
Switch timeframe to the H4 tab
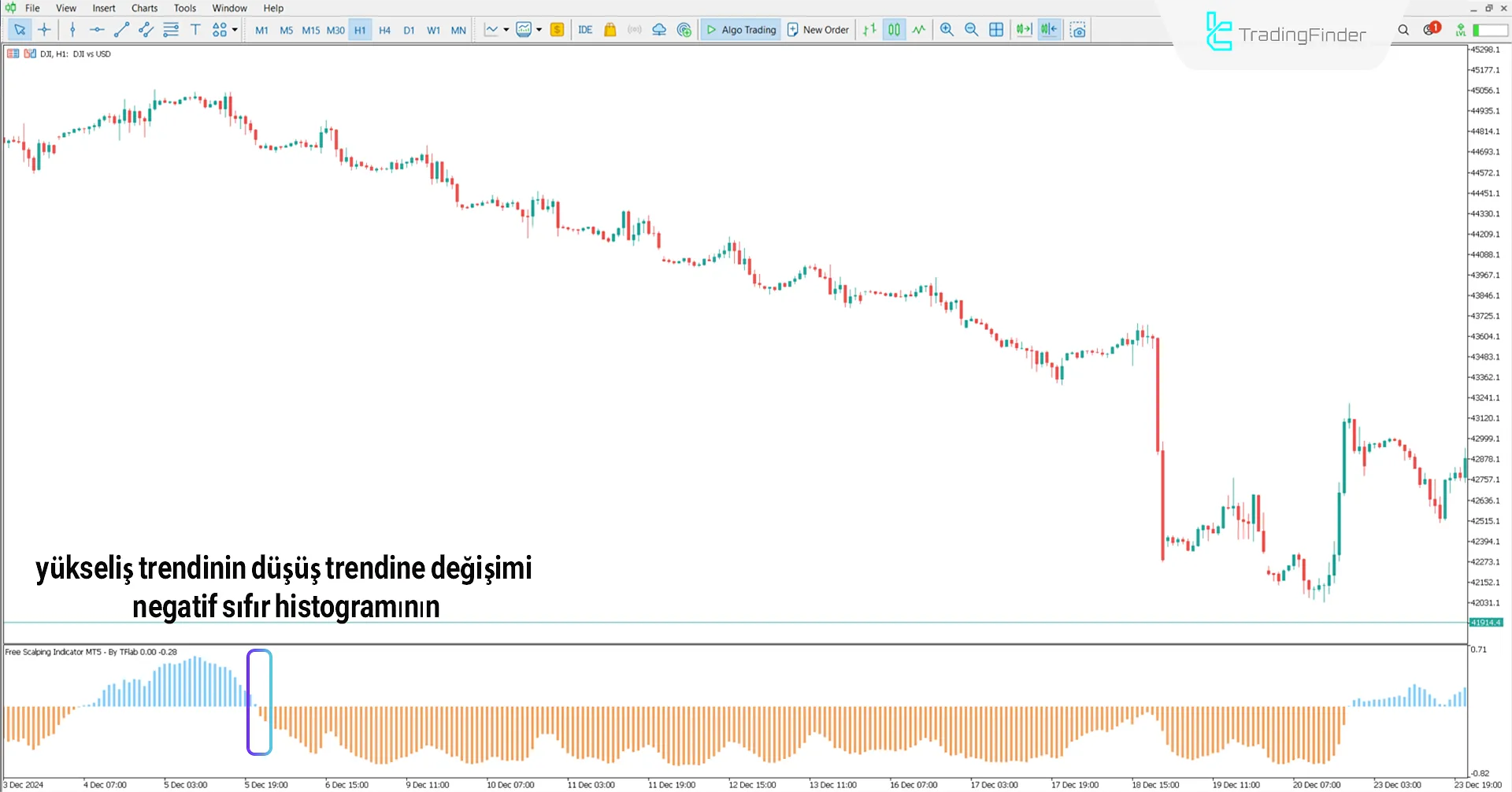click(x=384, y=29)
